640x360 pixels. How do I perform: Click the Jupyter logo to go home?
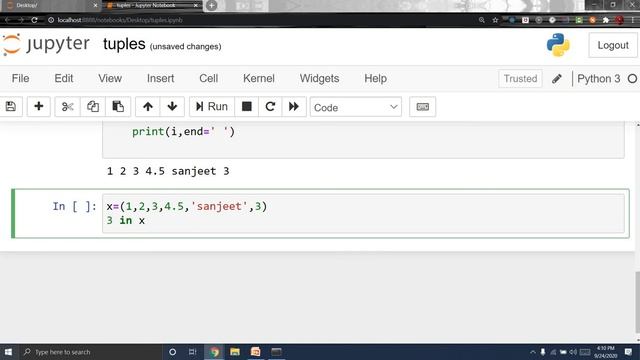pyautogui.click(x=46, y=44)
